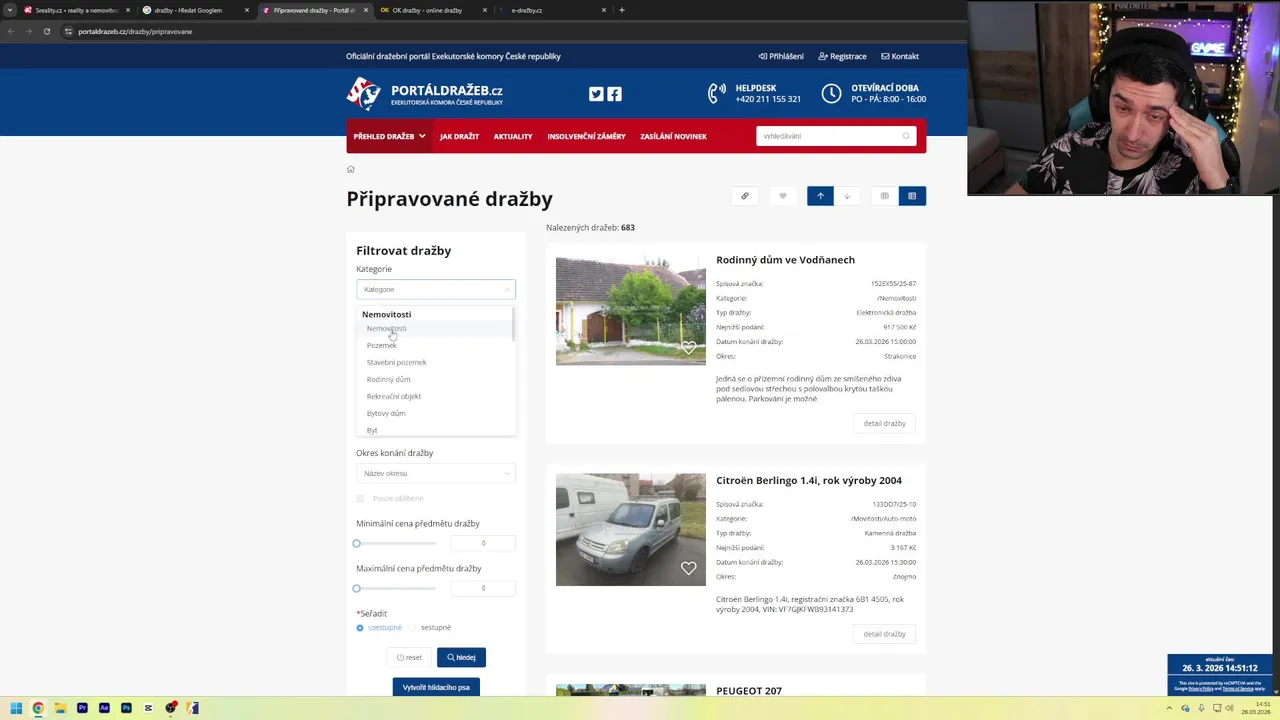This screenshot has height=720, width=1280.
Task: Open detail dražby for Rodinný dům ve Vodňanech
Action: (x=884, y=423)
